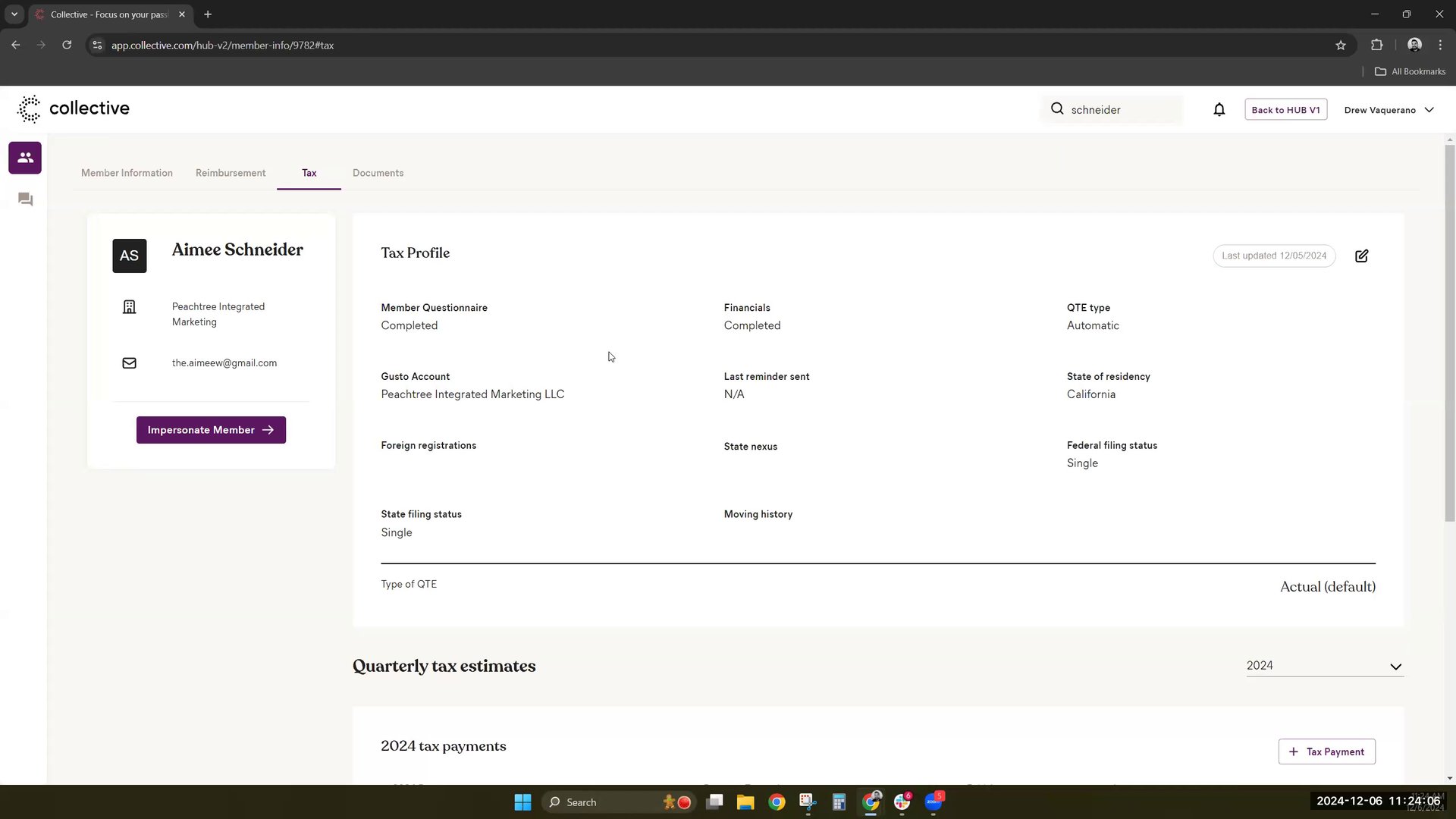Open the chat messages sidebar icon
This screenshot has width=1456, height=819.
click(25, 199)
